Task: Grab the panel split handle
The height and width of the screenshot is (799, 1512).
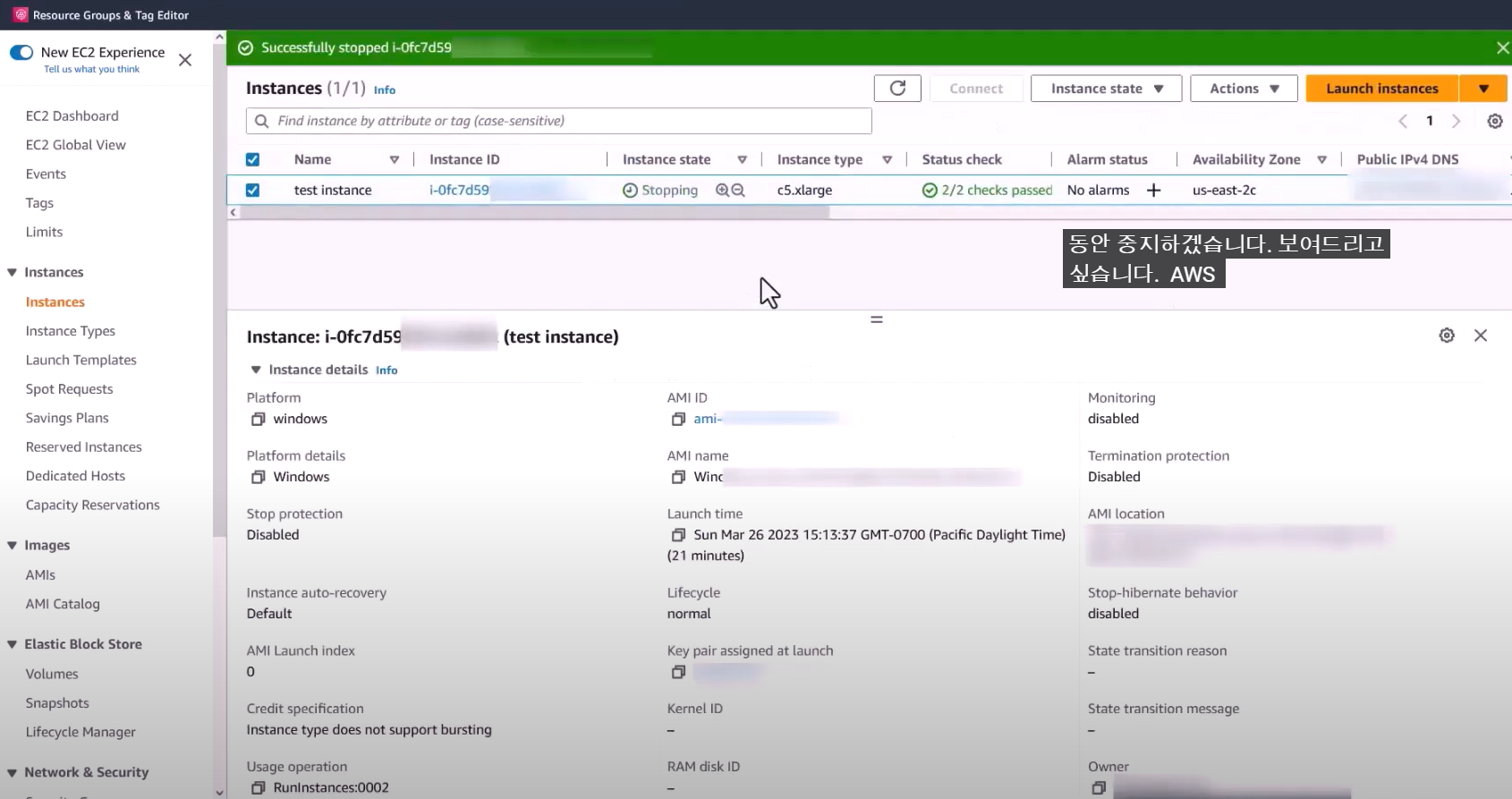Action: [877, 319]
